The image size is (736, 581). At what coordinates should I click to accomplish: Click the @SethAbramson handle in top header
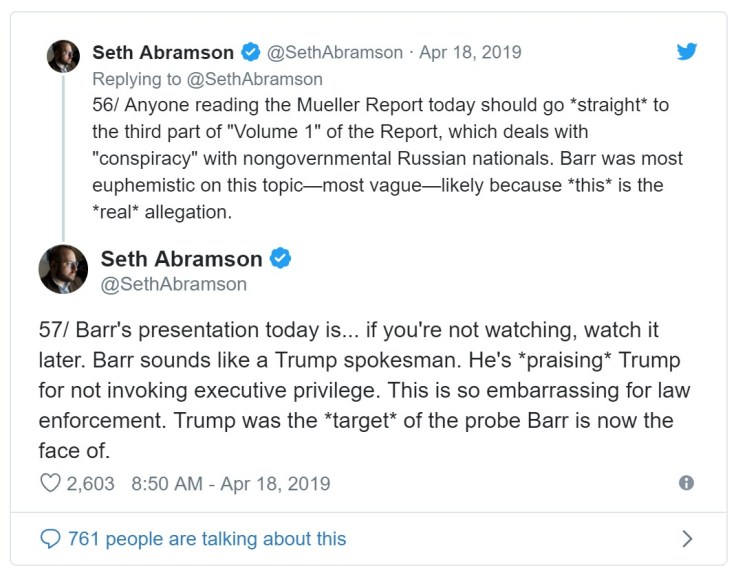[x=335, y=52]
